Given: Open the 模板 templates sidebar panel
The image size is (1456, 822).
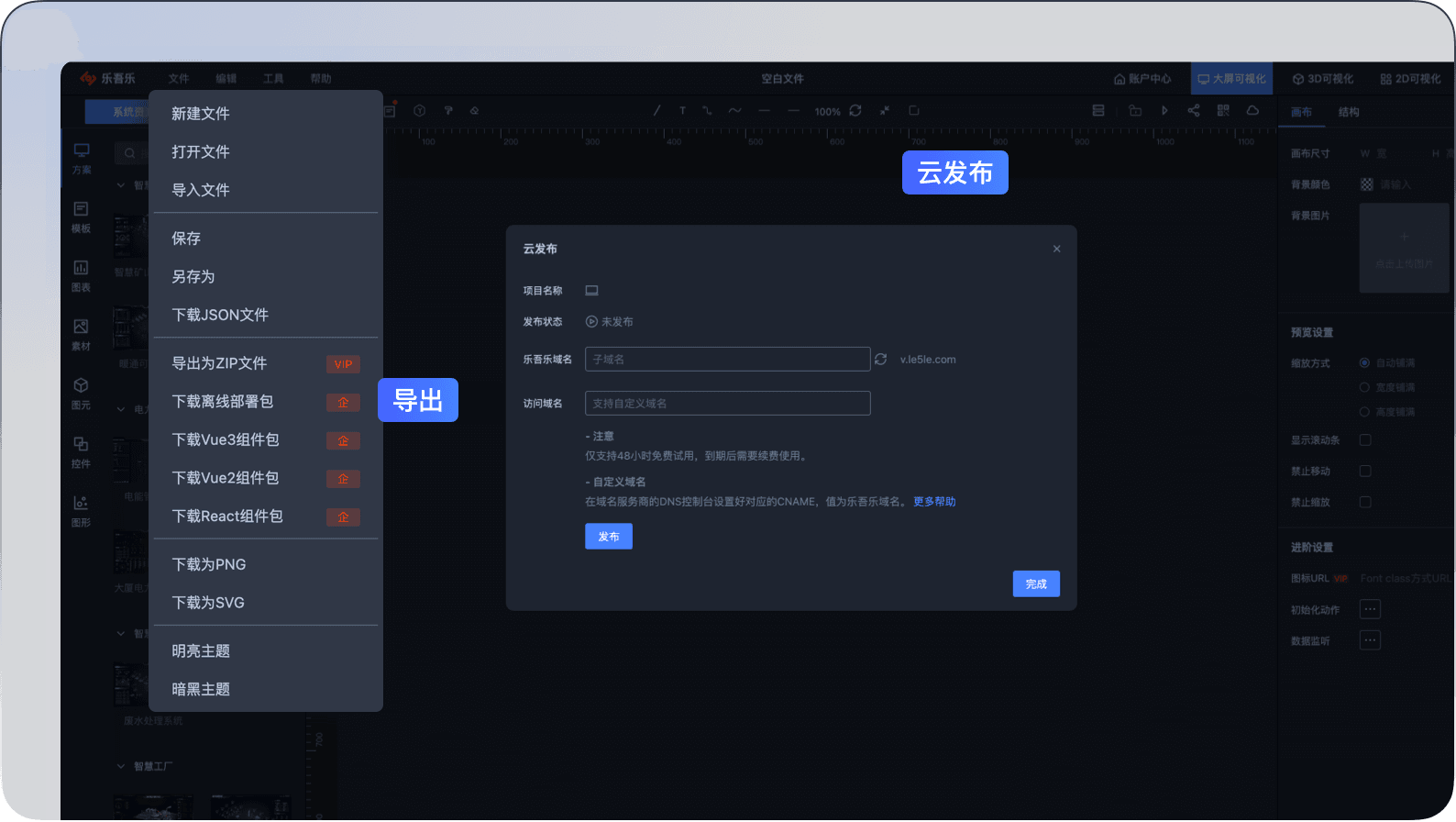Looking at the screenshot, I should (x=81, y=217).
